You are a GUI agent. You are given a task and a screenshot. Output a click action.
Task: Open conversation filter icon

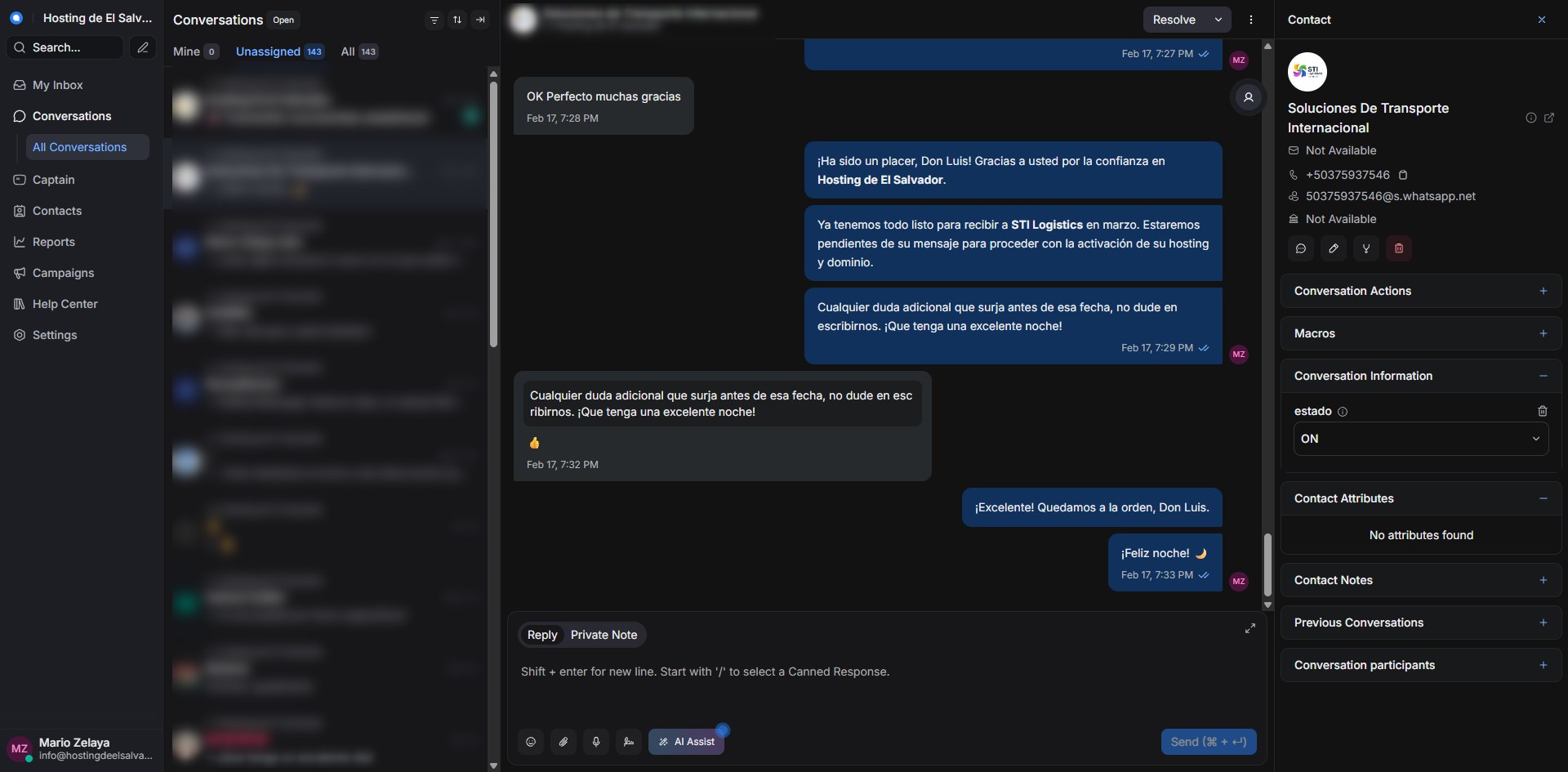(x=434, y=20)
